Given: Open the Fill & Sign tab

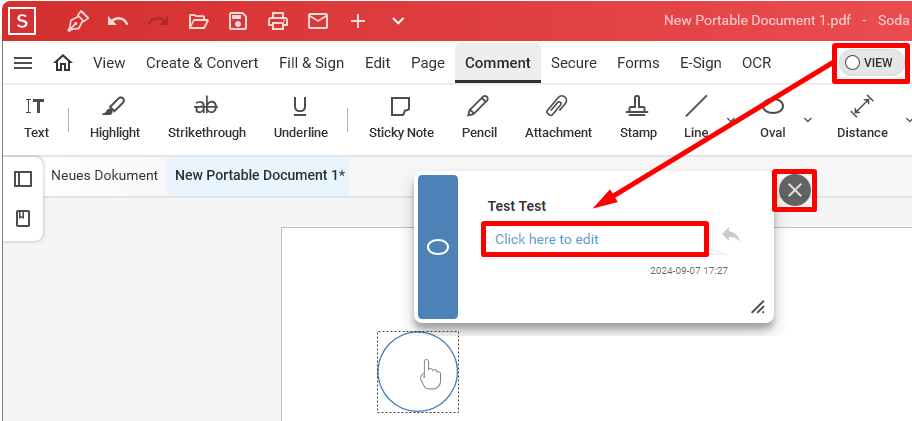Looking at the screenshot, I should [x=311, y=63].
